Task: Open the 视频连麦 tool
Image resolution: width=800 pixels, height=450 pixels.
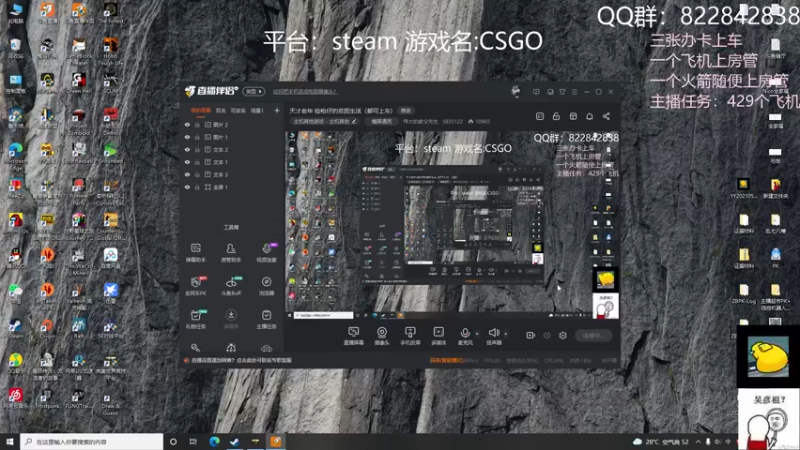Action: coord(266,253)
